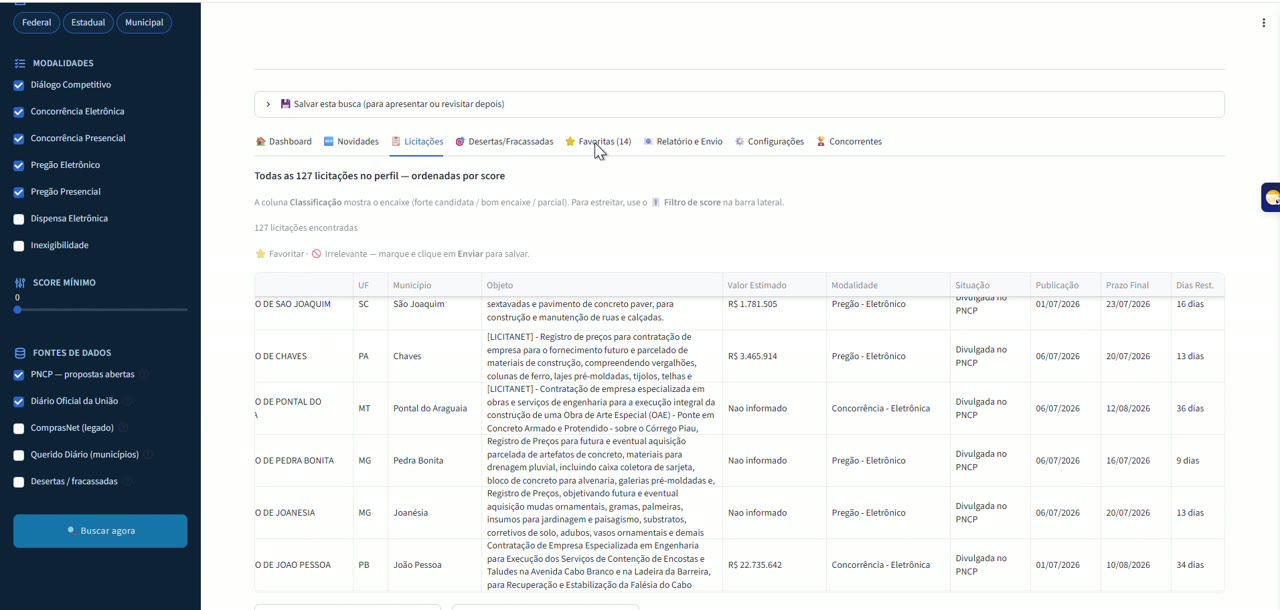Screen dimensions: 1280x610
Task: Open the Desertas/Fracassadas tab
Action: tap(504, 142)
